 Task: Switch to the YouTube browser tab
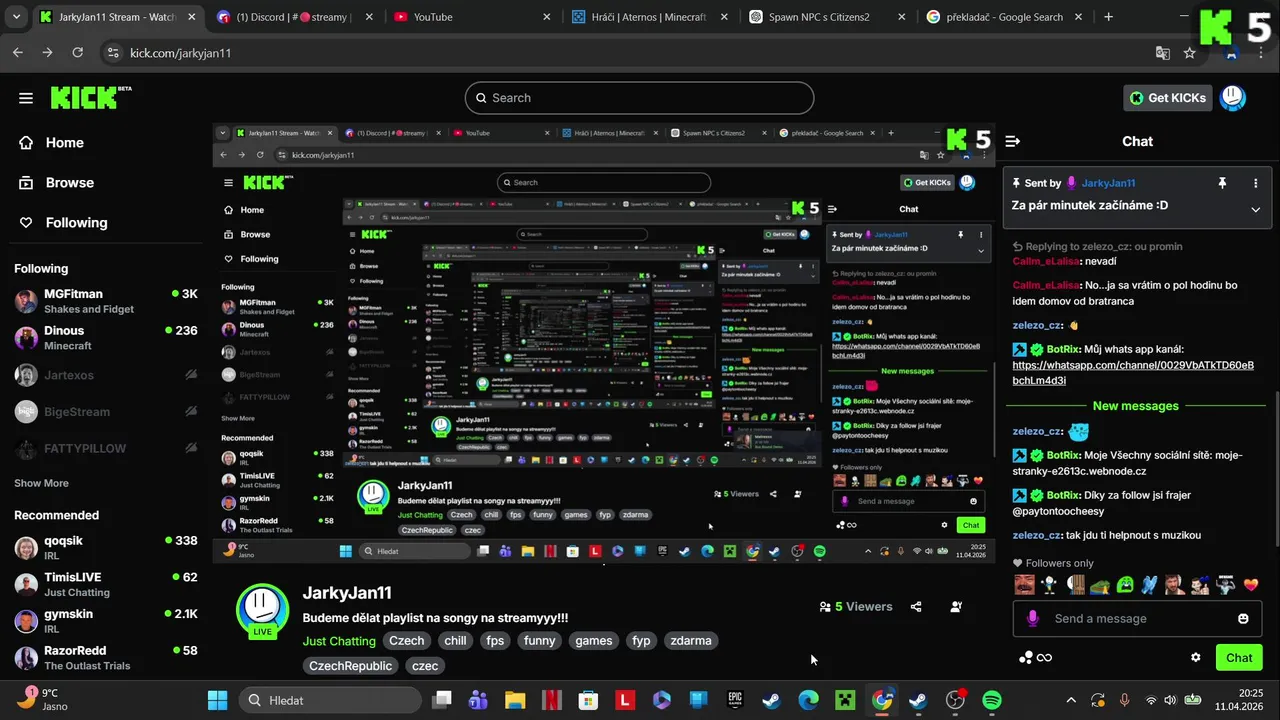[470, 17]
